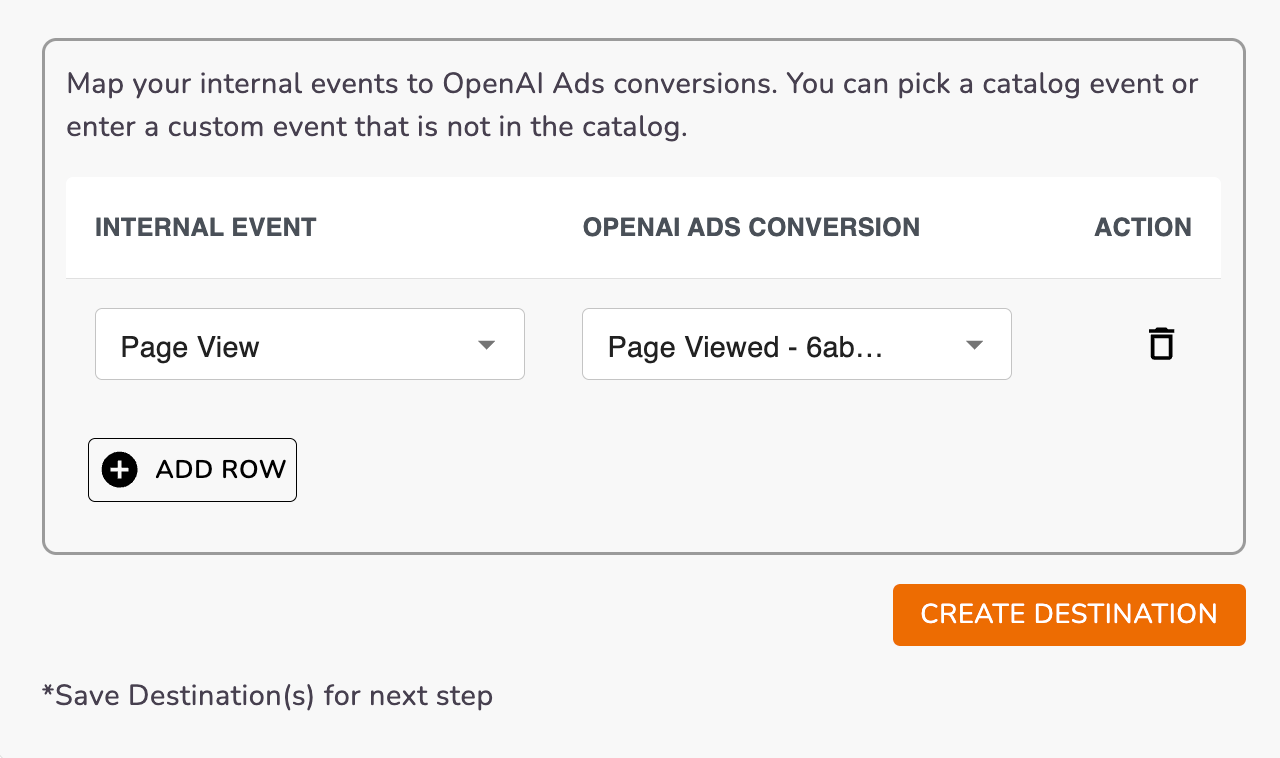Click the mapping instructions paragraph
Image resolution: width=1280 pixels, height=758 pixels.
(x=632, y=105)
